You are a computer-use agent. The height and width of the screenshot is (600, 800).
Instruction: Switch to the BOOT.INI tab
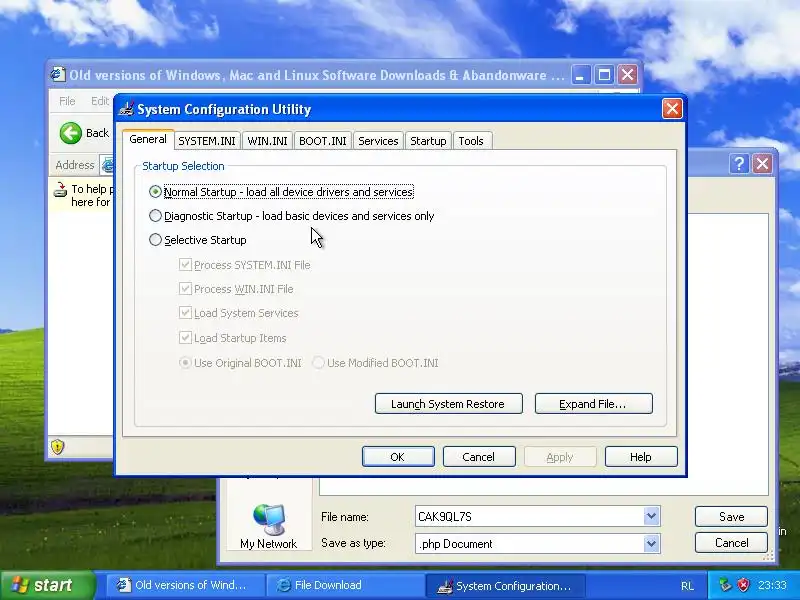point(322,141)
